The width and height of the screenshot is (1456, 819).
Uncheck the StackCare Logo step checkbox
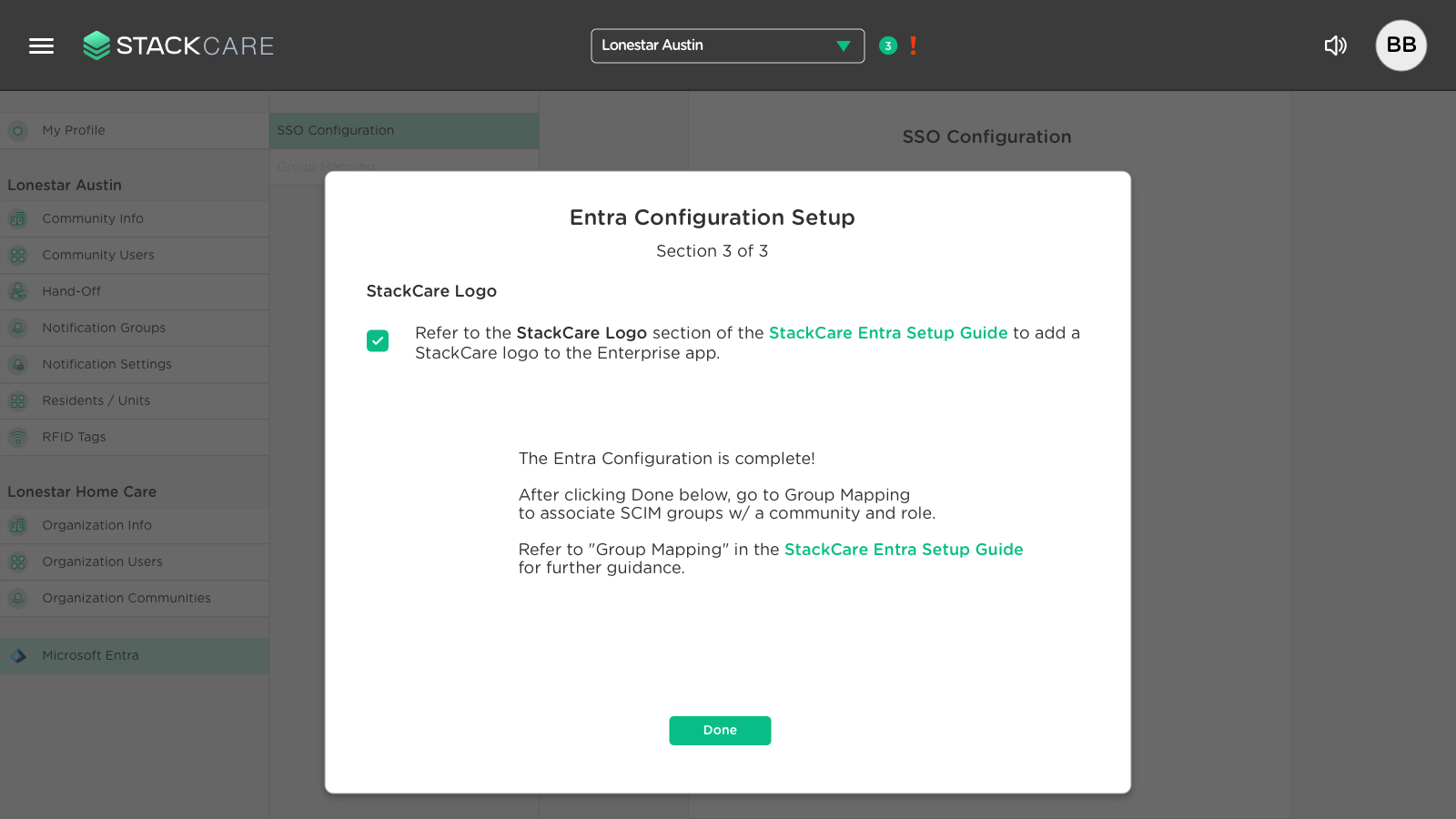[x=378, y=340]
